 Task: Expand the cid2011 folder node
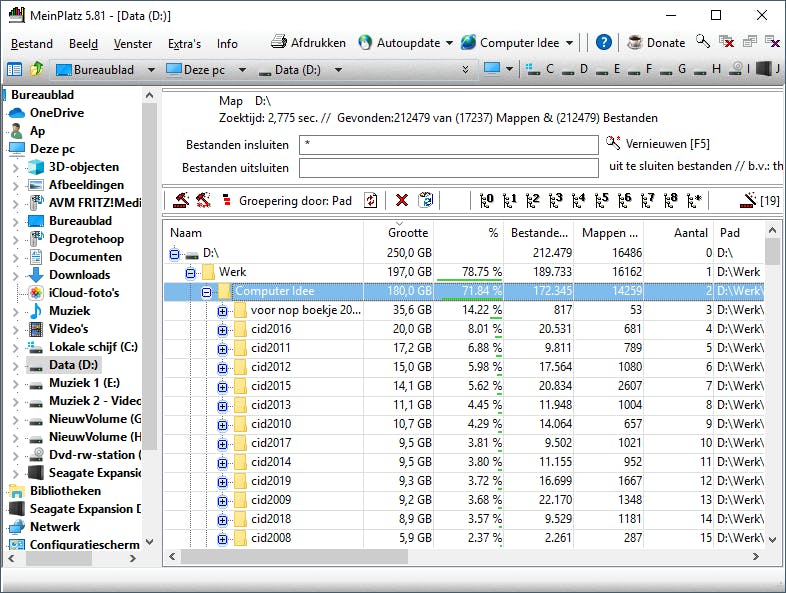pos(222,349)
